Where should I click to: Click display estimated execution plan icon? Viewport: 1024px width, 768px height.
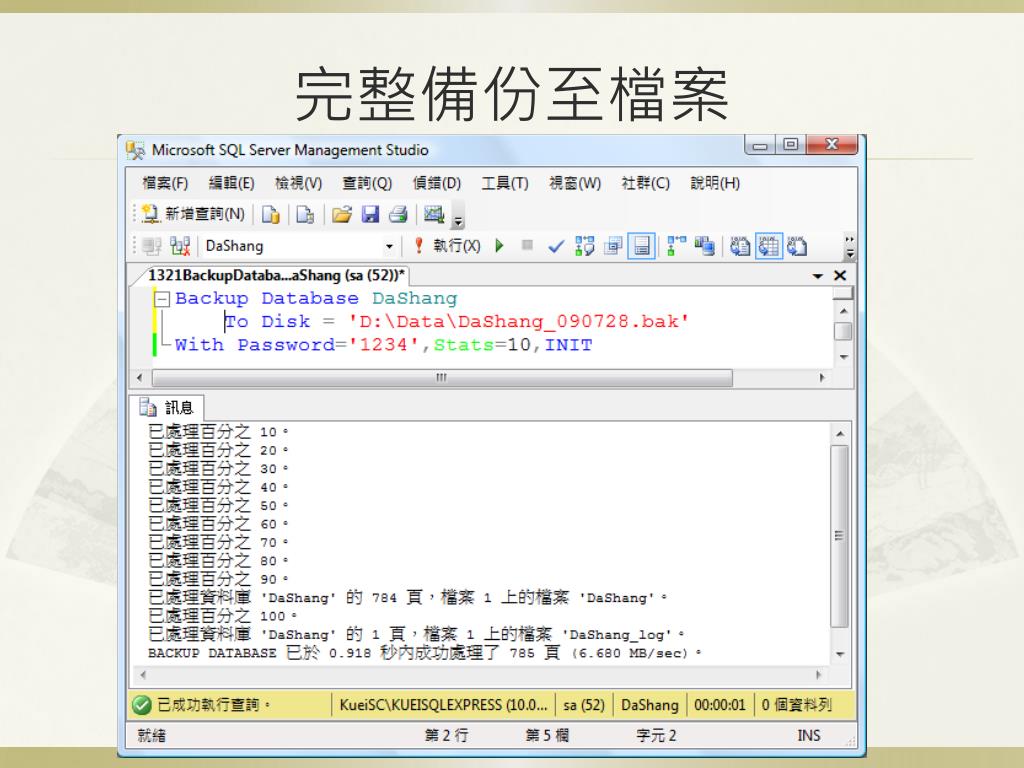point(584,246)
